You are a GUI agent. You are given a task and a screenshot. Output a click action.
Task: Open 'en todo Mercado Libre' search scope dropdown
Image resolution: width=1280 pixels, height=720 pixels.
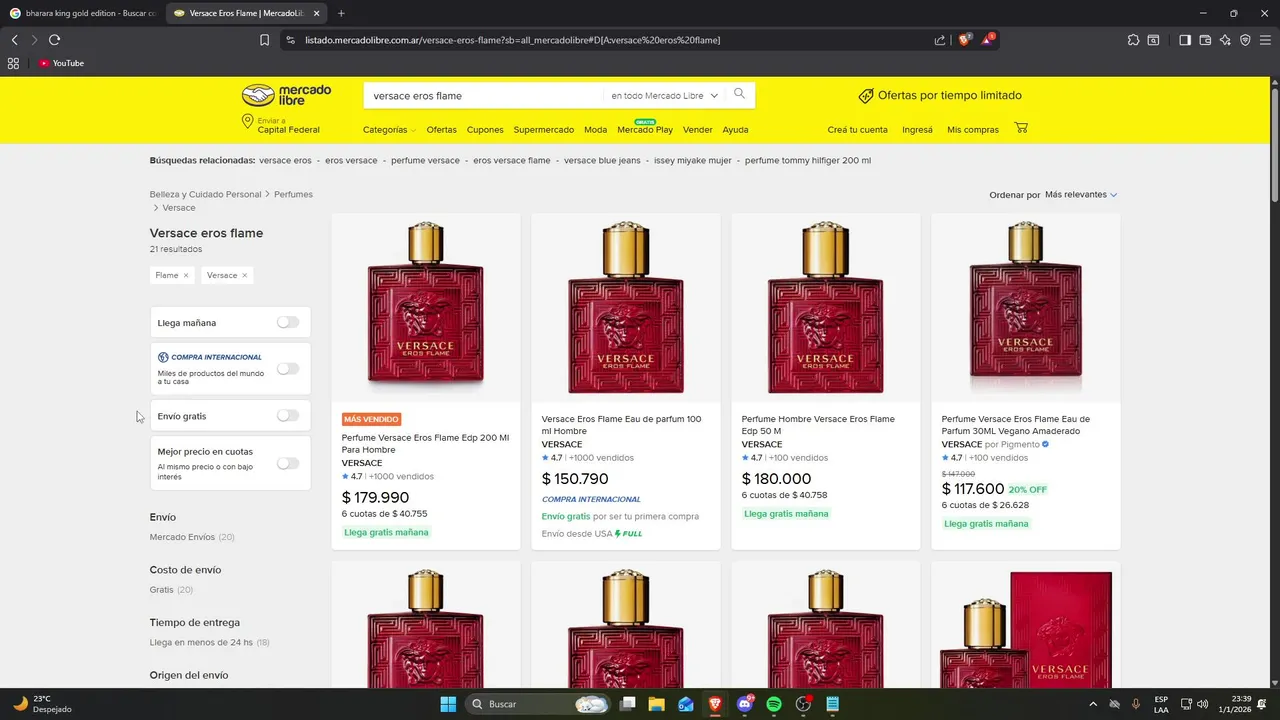(664, 96)
